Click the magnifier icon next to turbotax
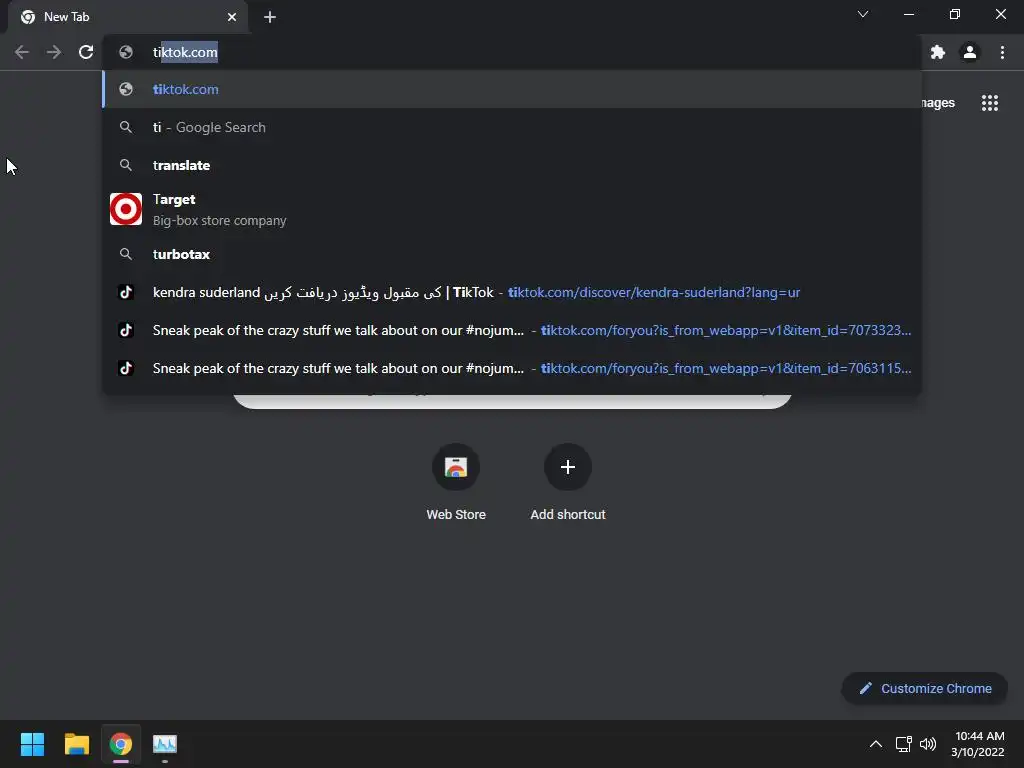Screen dimensions: 1024x768 tap(126, 254)
